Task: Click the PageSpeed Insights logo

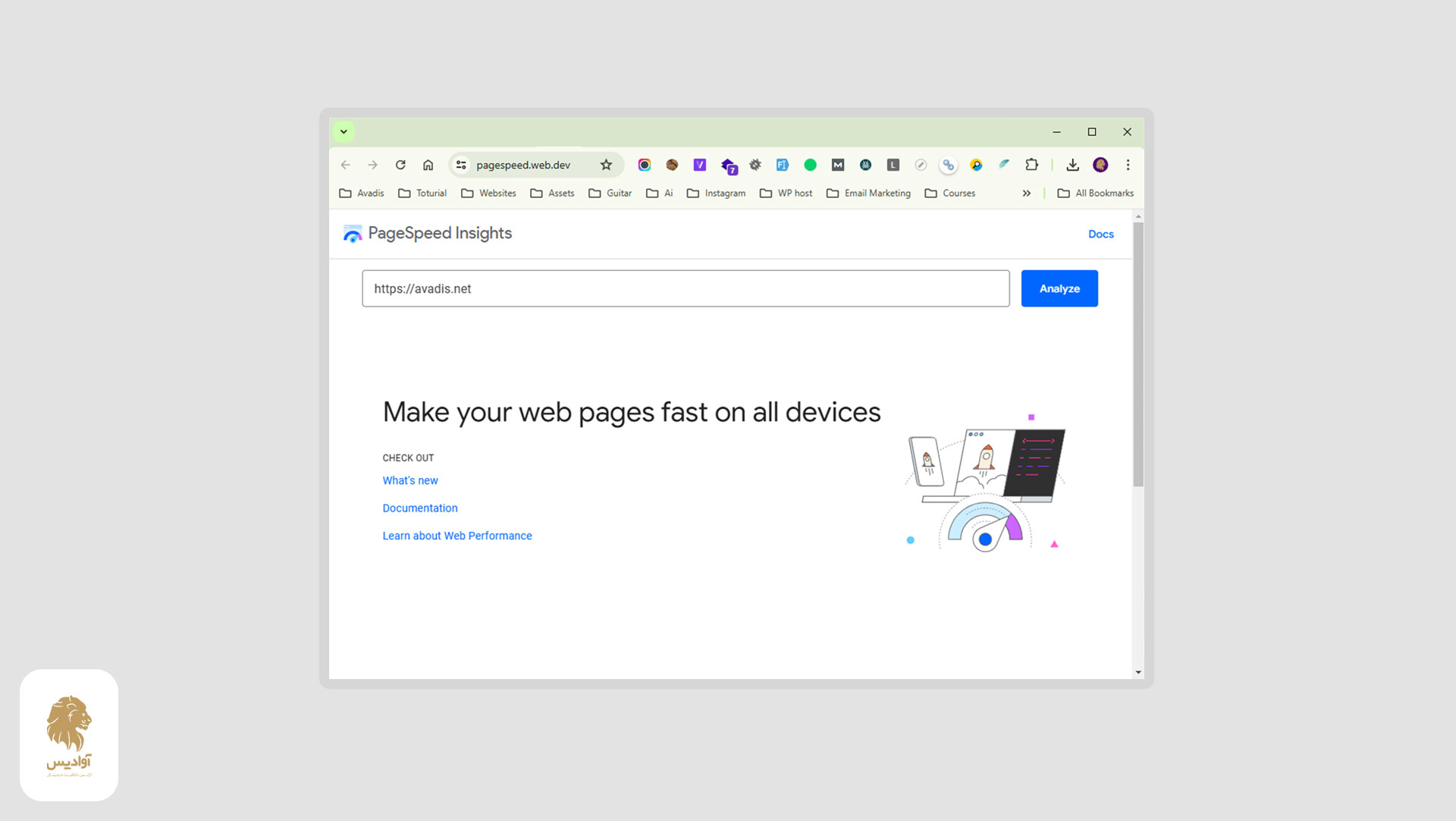Action: 353,234
